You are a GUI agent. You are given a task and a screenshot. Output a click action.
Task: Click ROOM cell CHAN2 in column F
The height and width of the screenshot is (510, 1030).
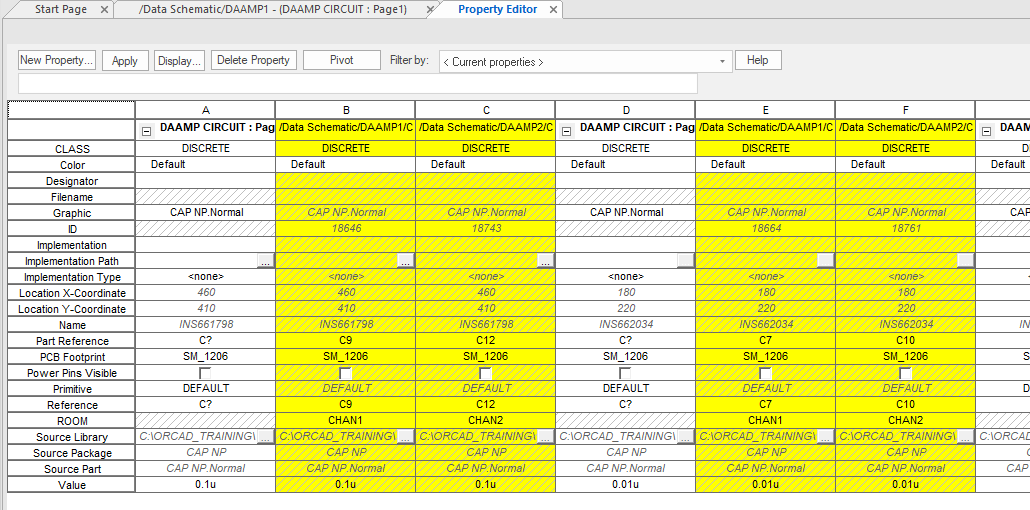click(905, 421)
